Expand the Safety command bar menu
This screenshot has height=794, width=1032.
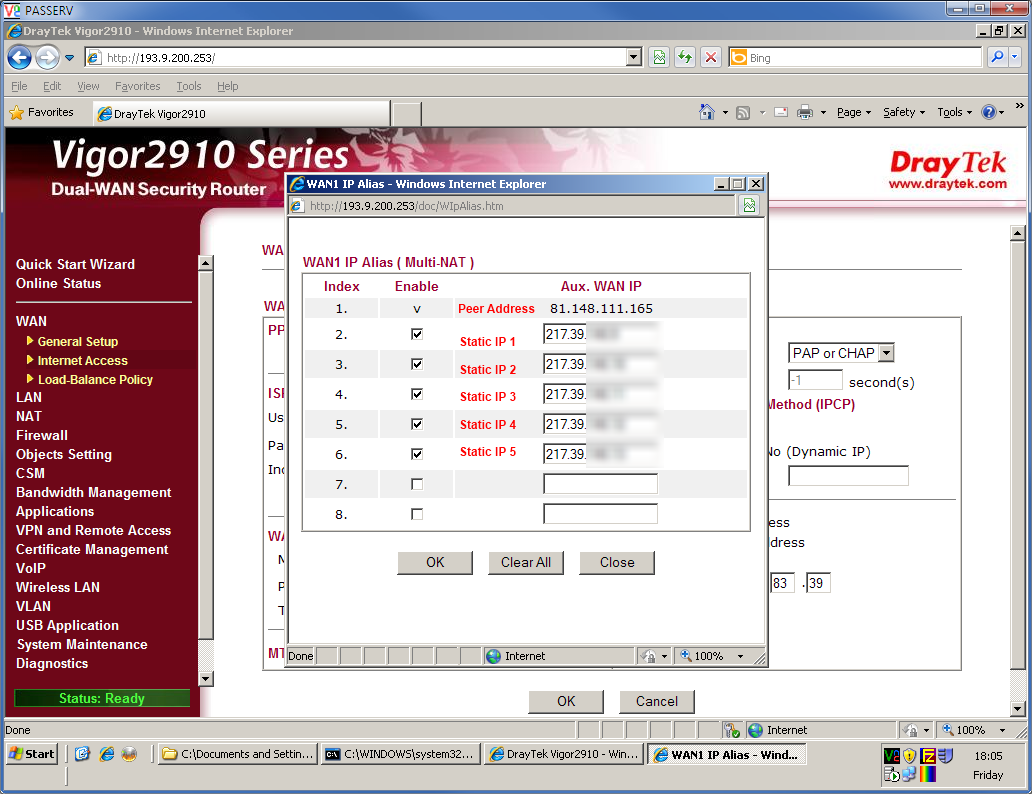904,113
